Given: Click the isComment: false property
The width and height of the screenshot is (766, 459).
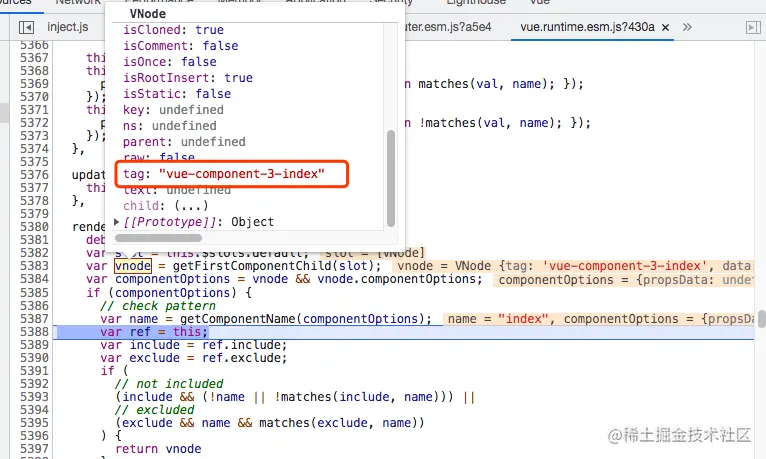Looking at the screenshot, I should click(181, 46).
